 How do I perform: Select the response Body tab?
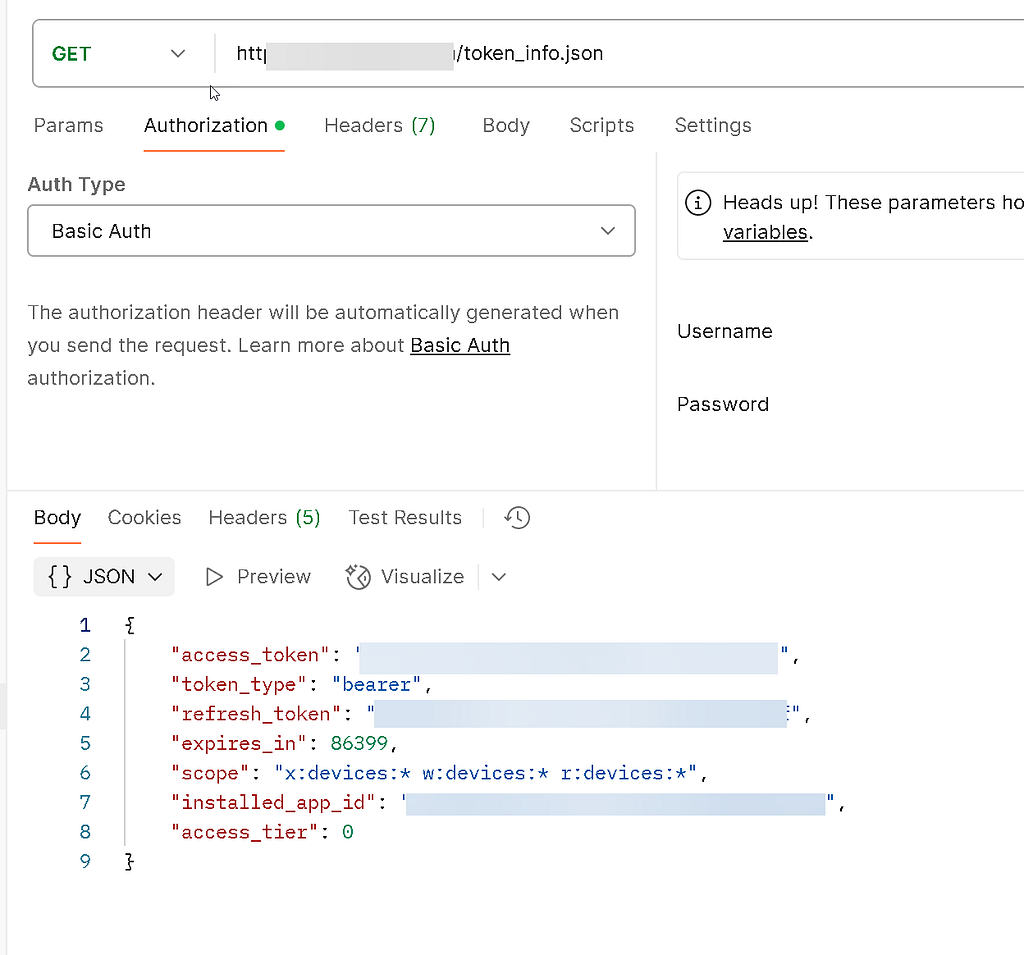click(x=57, y=517)
